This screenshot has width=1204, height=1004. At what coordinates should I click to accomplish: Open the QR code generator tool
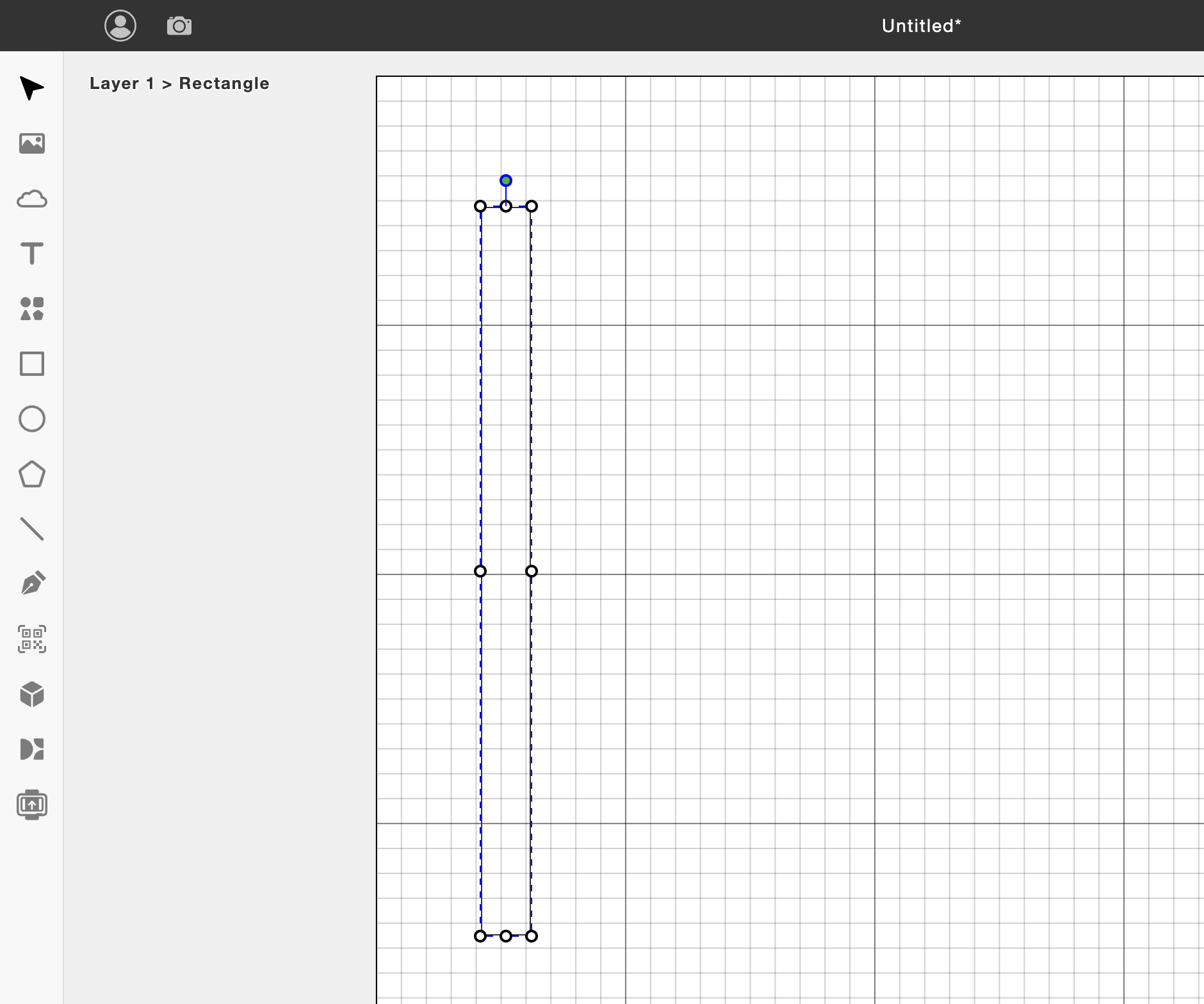(31, 639)
